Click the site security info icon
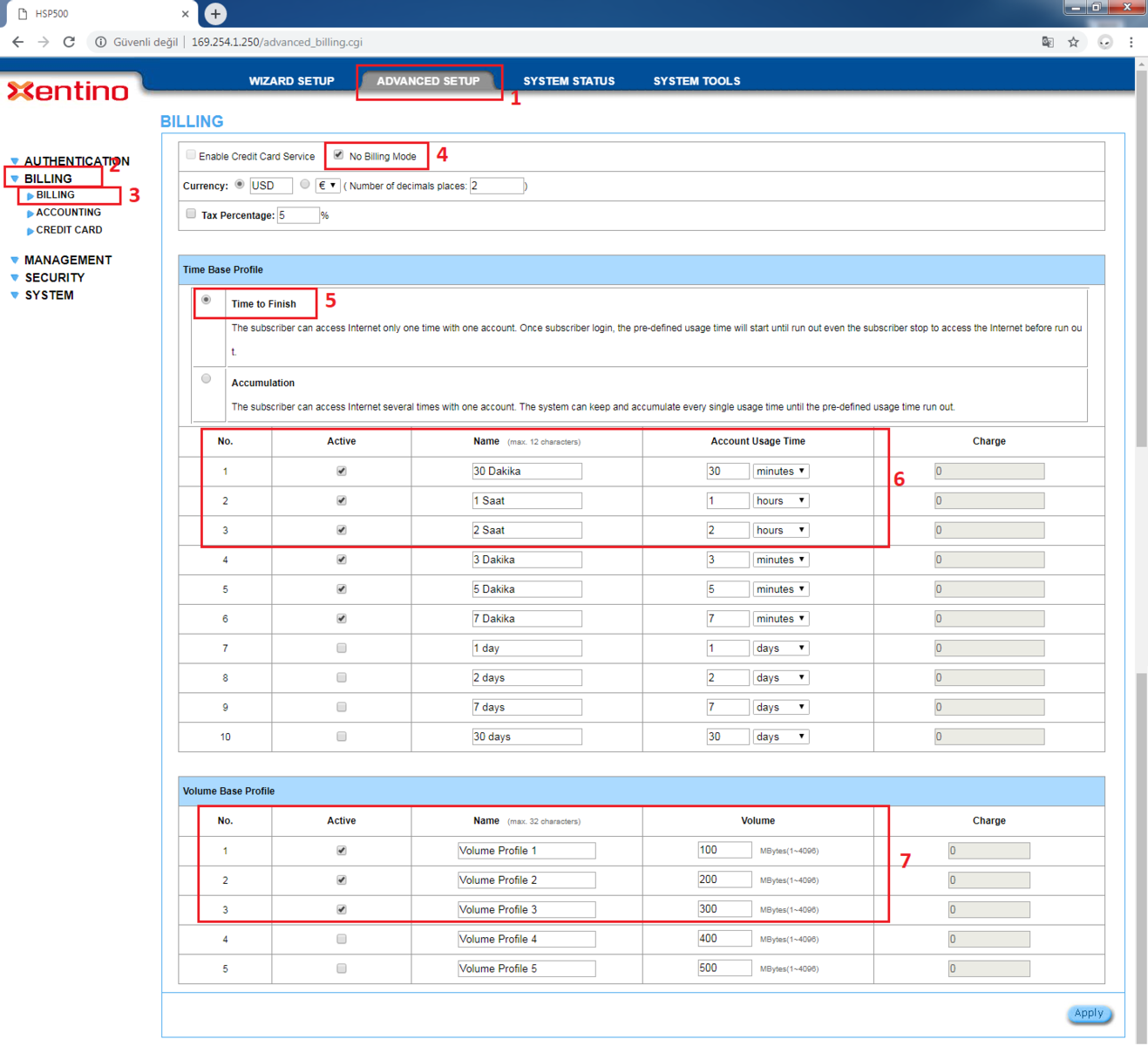The height and width of the screenshot is (1046, 1148). (101, 42)
